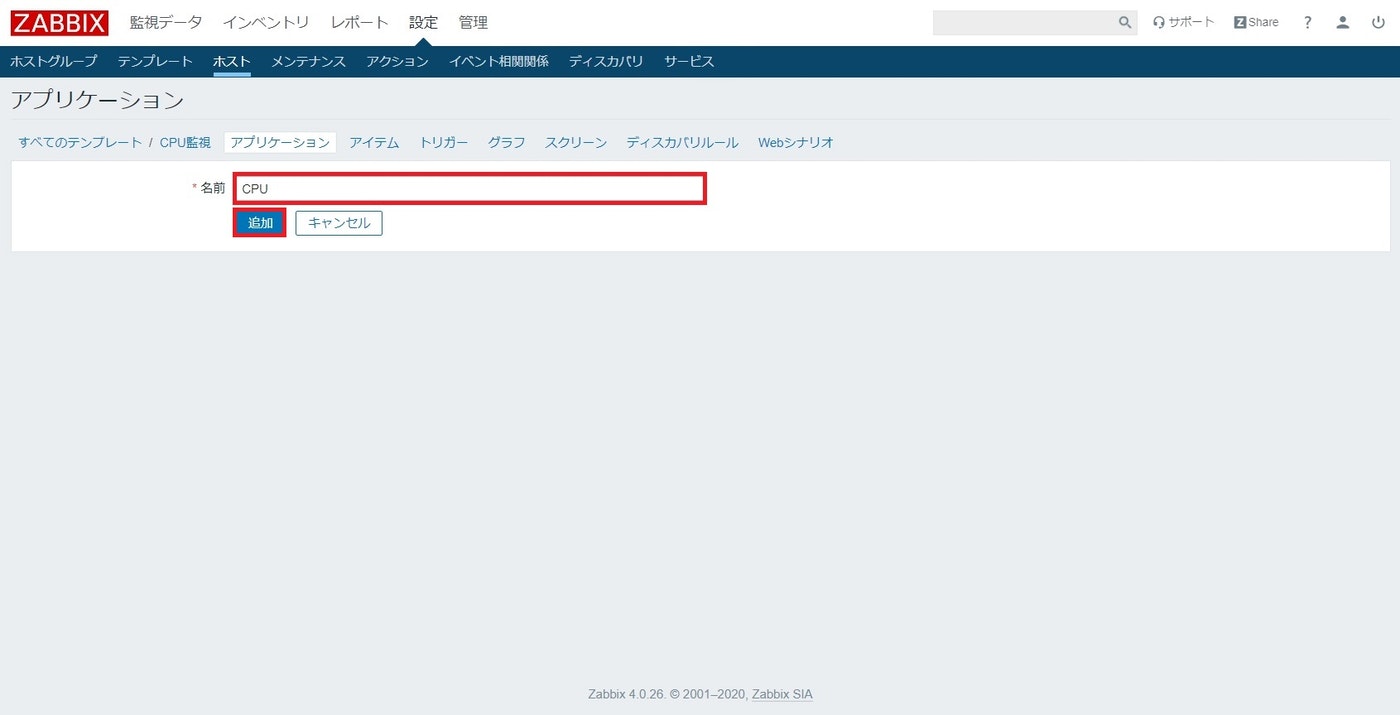Screen dimensions: 1400x715
Task: Switch to the アイテム tab
Action: [374, 142]
